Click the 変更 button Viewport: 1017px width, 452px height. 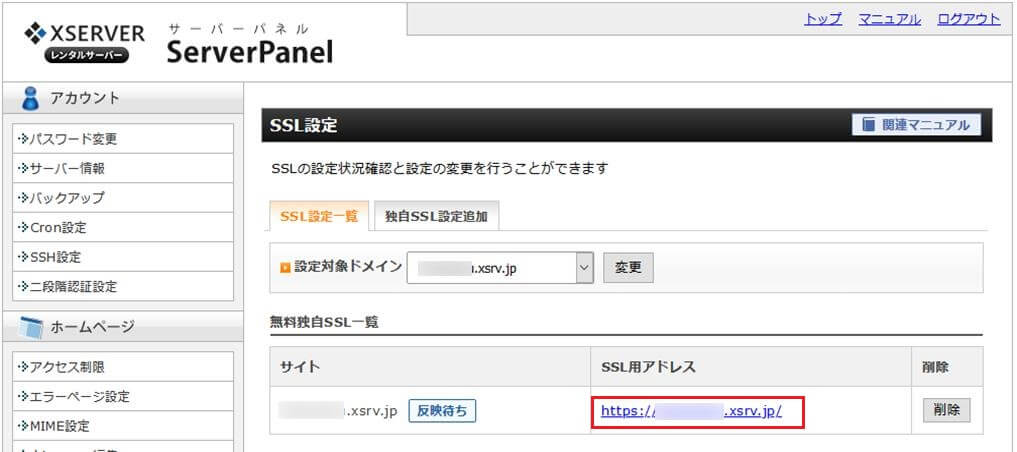point(628,268)
